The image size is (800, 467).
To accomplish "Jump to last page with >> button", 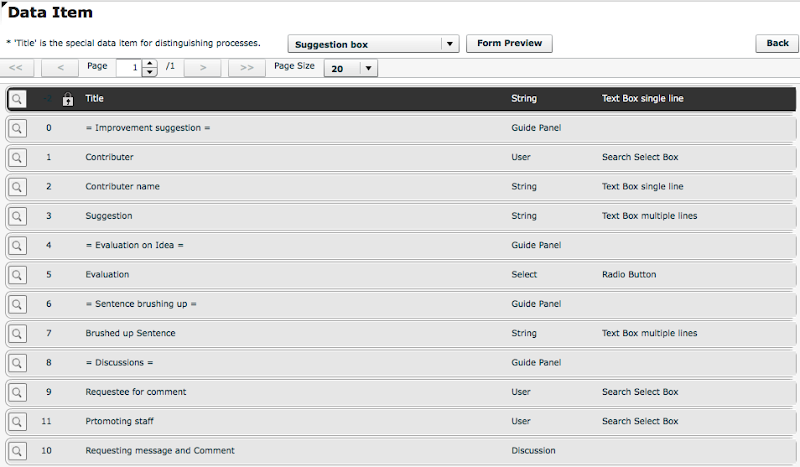I will pyautogui.click(x=247, y=68).
